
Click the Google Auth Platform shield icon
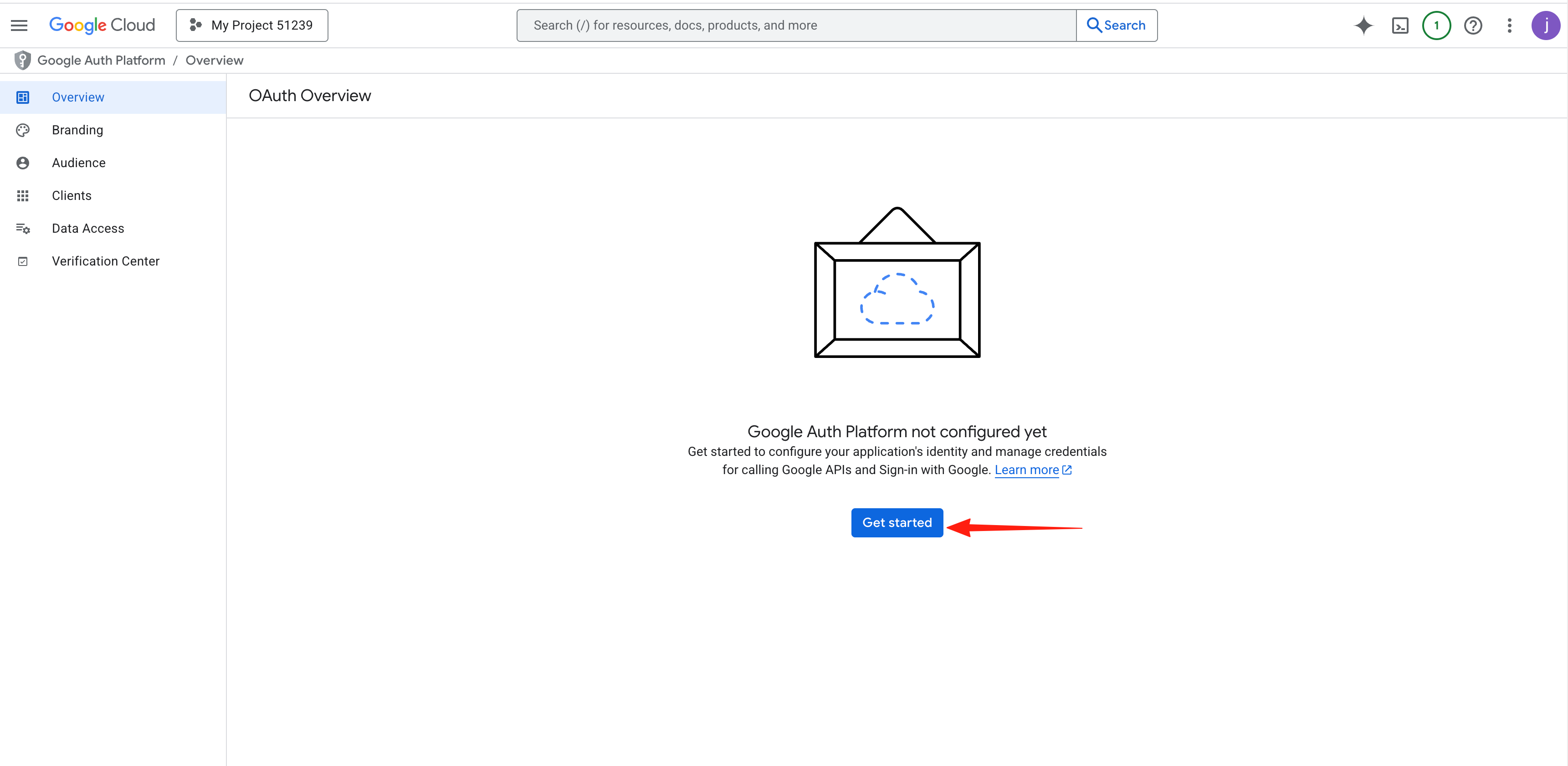[22, 60]
